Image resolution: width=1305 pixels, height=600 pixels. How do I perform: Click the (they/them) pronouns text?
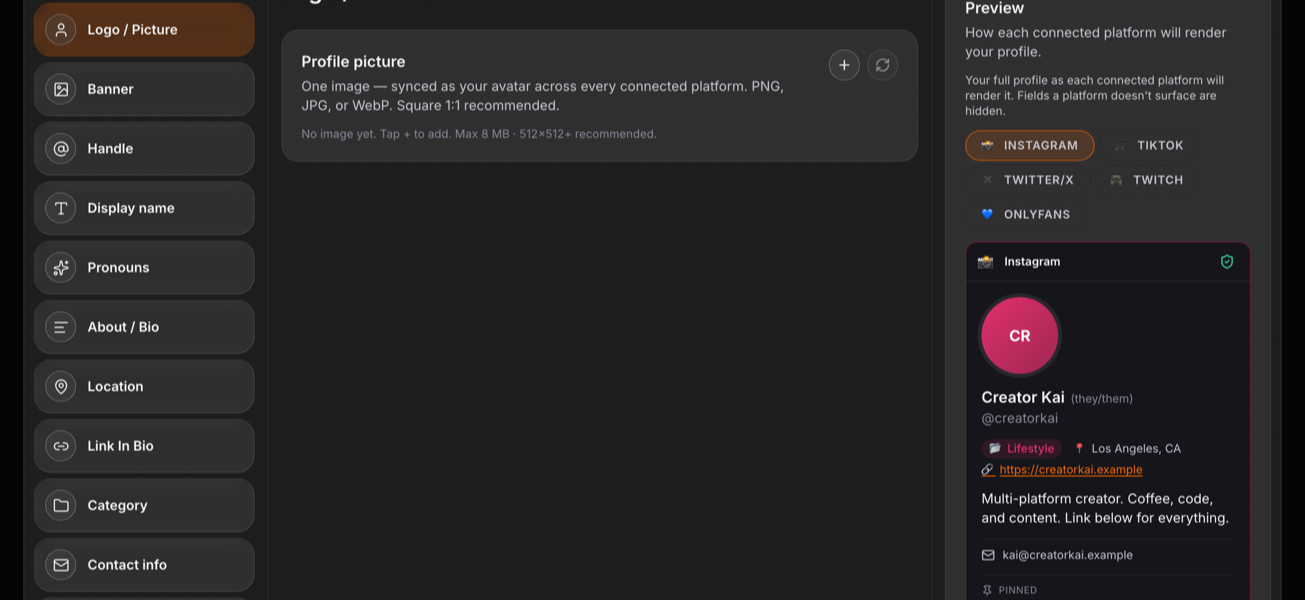tap(1102, 399)
